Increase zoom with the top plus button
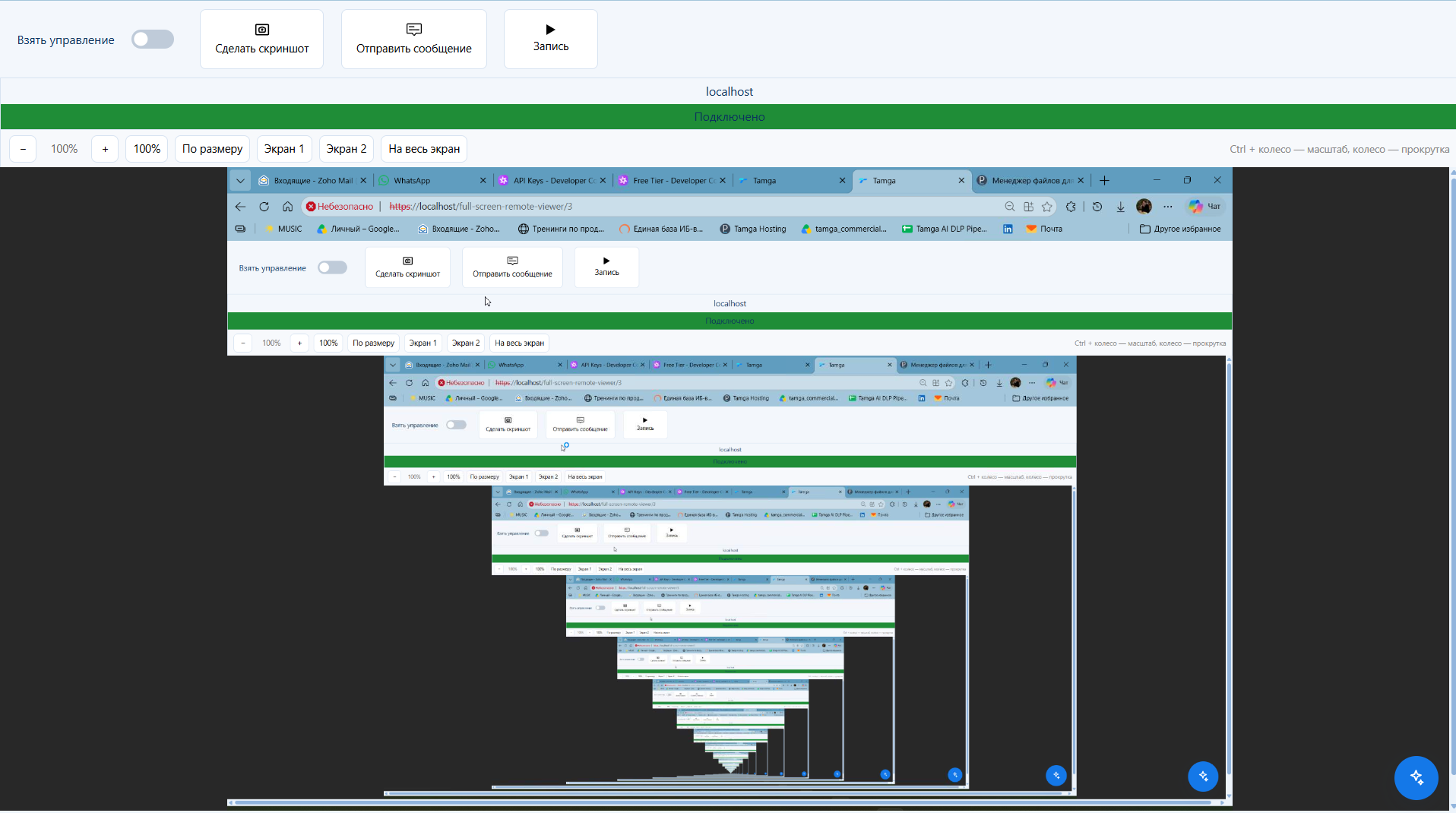1456x813 pixels. tap(105, 149)
